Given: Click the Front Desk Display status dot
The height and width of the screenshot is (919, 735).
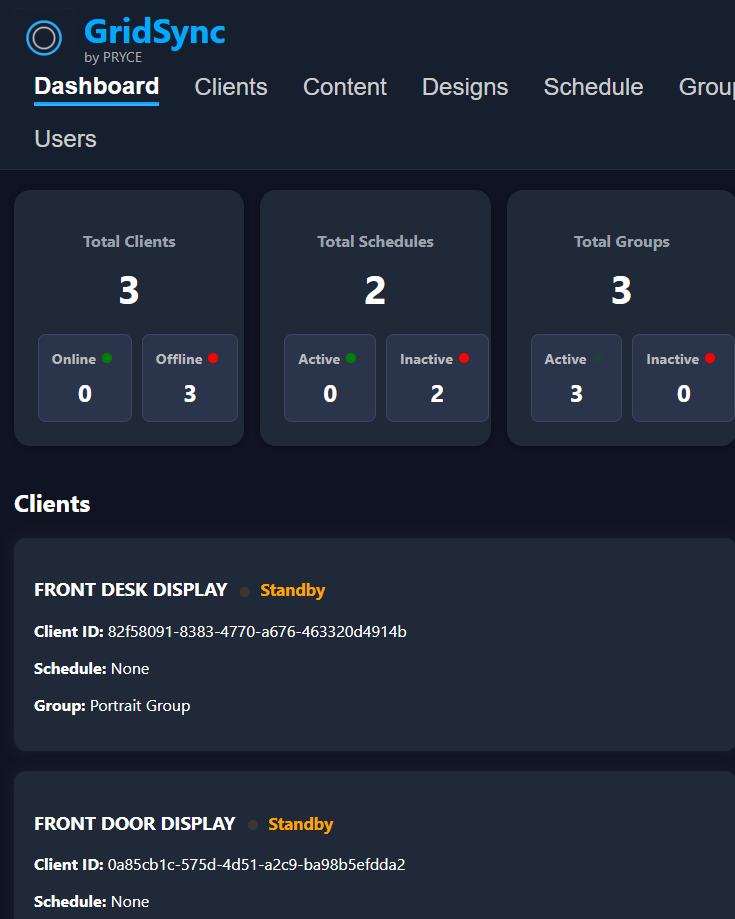Looking at the screenshot, I should point(245,591).
